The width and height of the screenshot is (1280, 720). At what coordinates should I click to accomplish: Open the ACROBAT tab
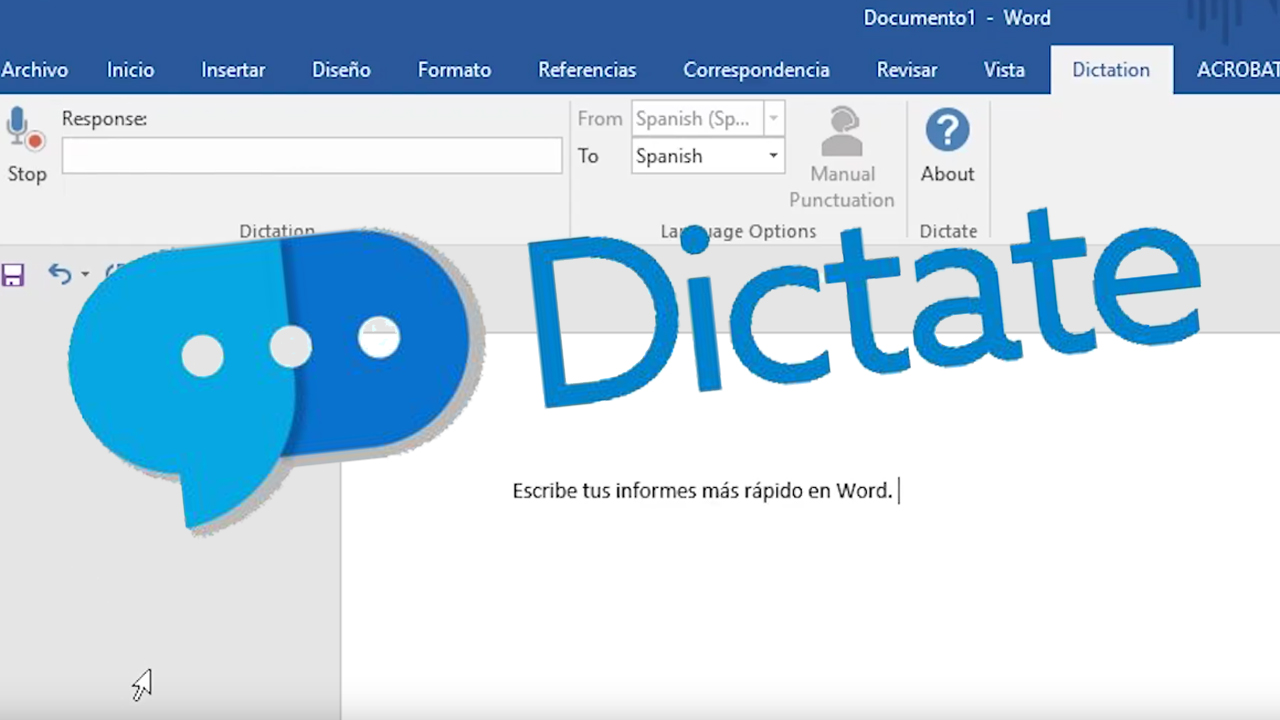point(1238,70)
